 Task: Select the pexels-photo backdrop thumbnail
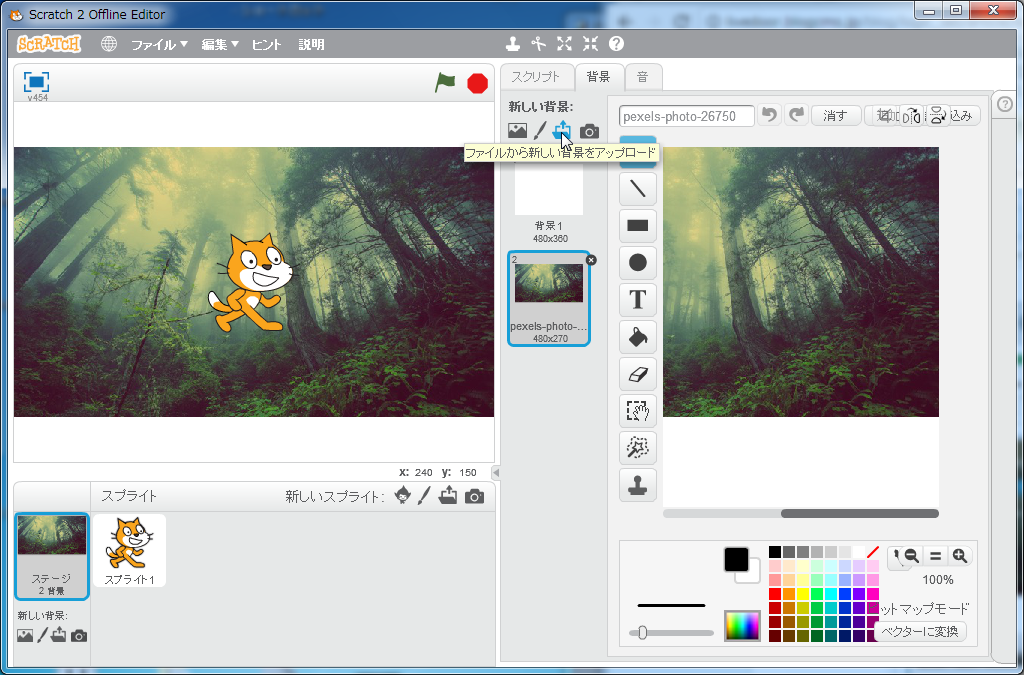click(x=549, y=298)
